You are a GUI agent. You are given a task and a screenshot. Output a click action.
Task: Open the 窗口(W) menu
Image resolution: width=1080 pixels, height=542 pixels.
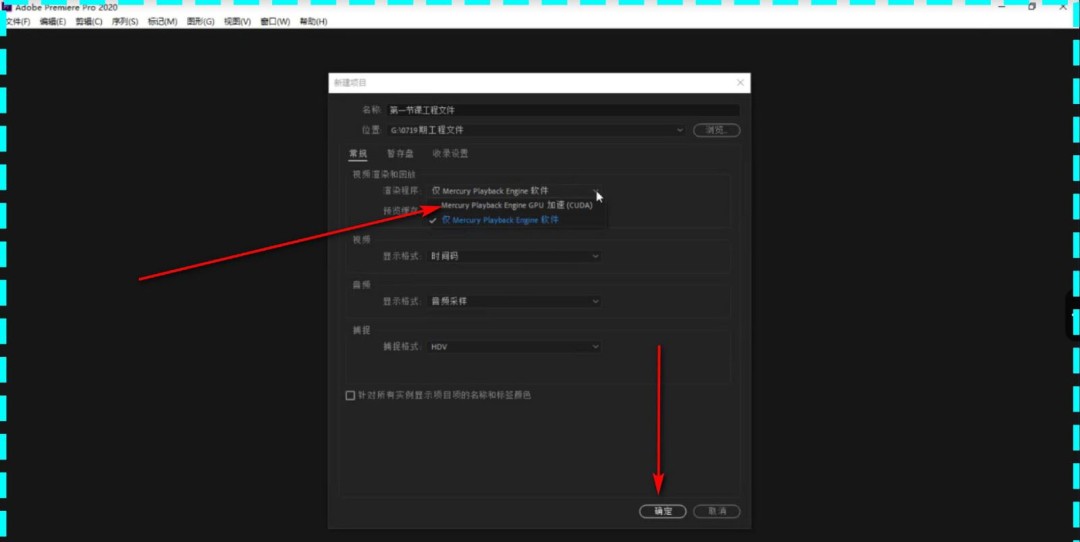coord(276,21)
